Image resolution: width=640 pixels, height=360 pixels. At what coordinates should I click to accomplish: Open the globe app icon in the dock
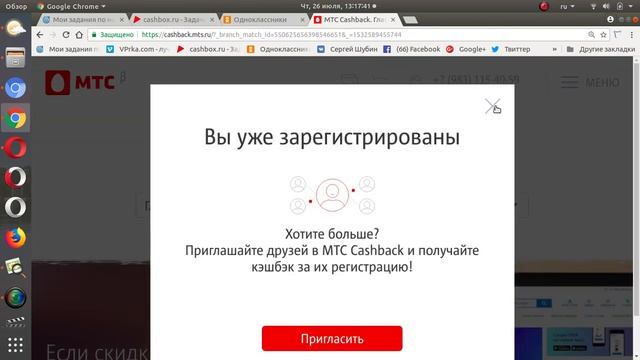pyautogui.click(x=15, y=298)
